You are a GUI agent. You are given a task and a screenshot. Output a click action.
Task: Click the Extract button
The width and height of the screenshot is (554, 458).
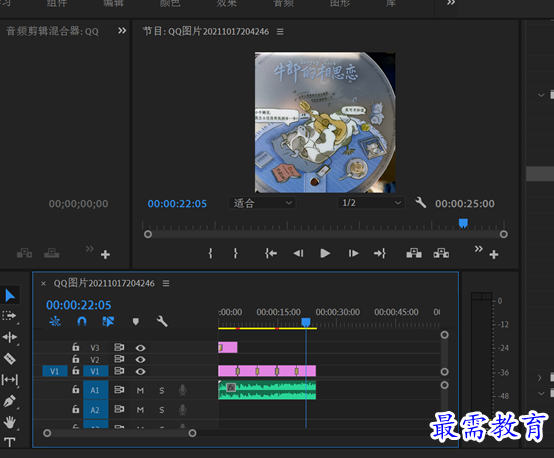(x=441, y=253)
